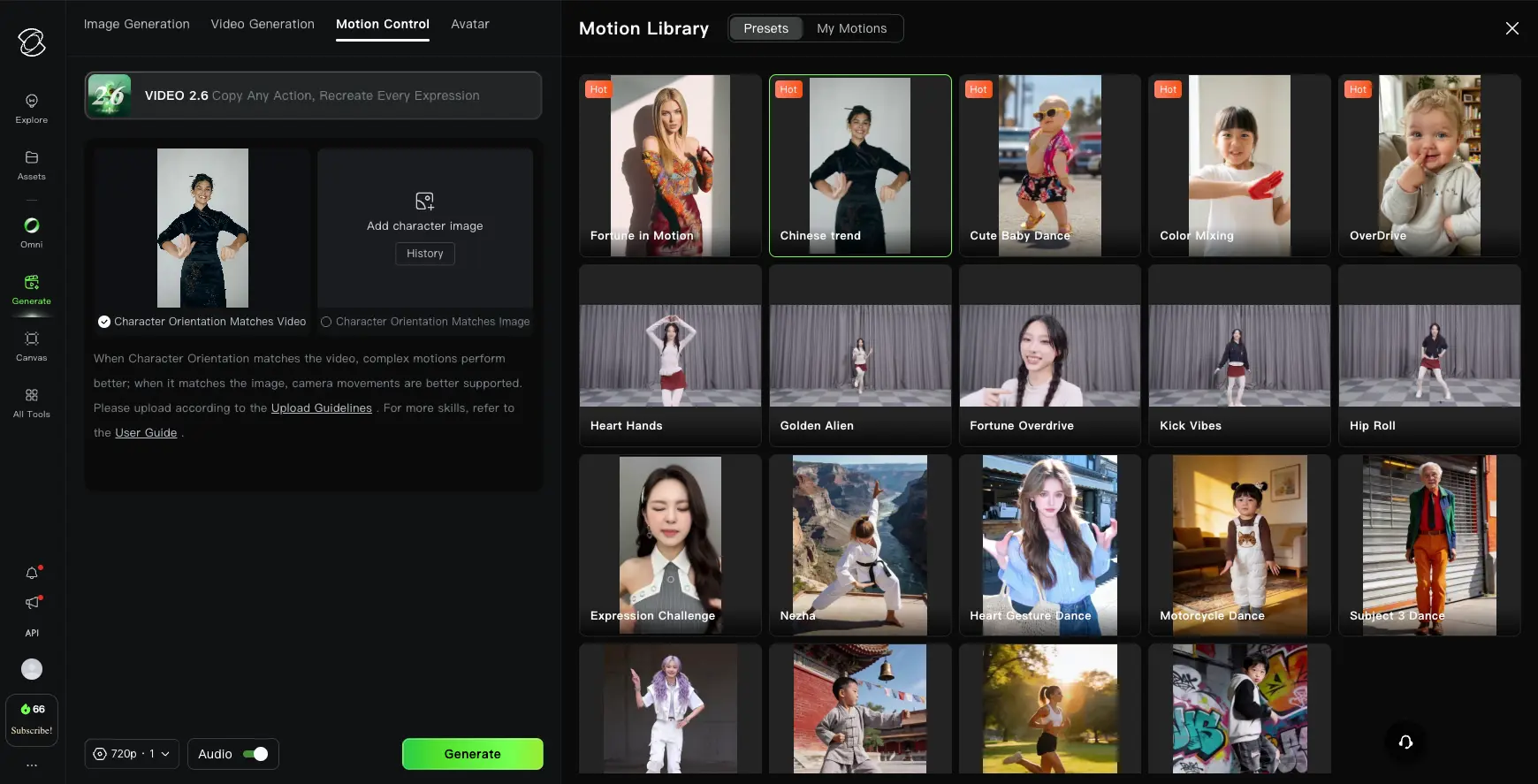Choose the Kick Vibes preset
This screenshot has width=1538, height=784.
[x=1239, y=355]
